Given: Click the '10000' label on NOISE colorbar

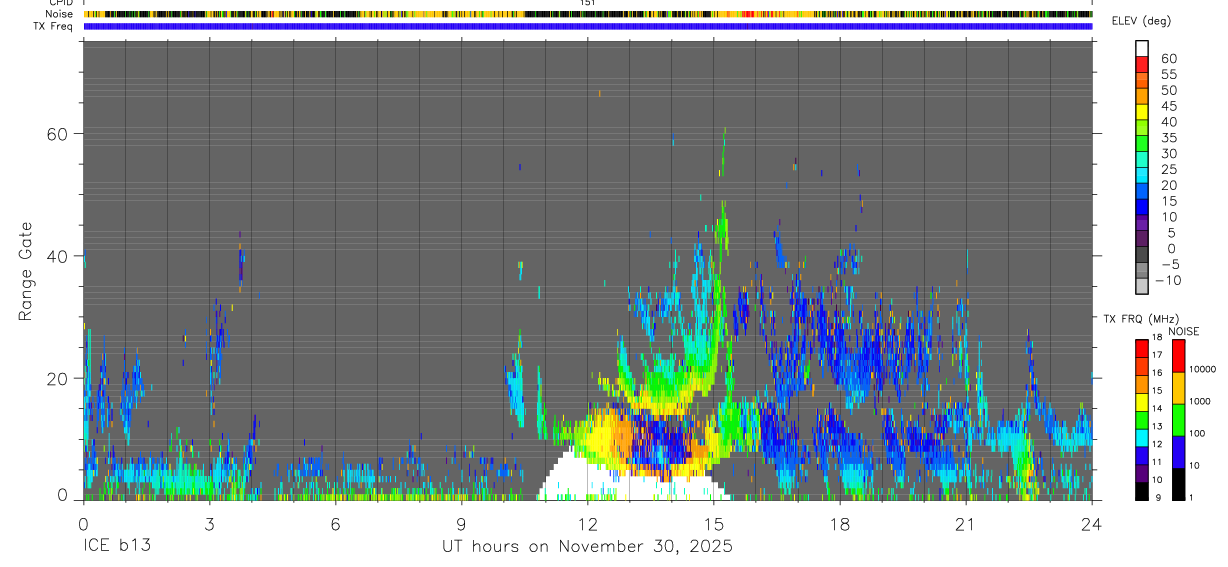Looking at the screenshot, I should coord(1201,369).
